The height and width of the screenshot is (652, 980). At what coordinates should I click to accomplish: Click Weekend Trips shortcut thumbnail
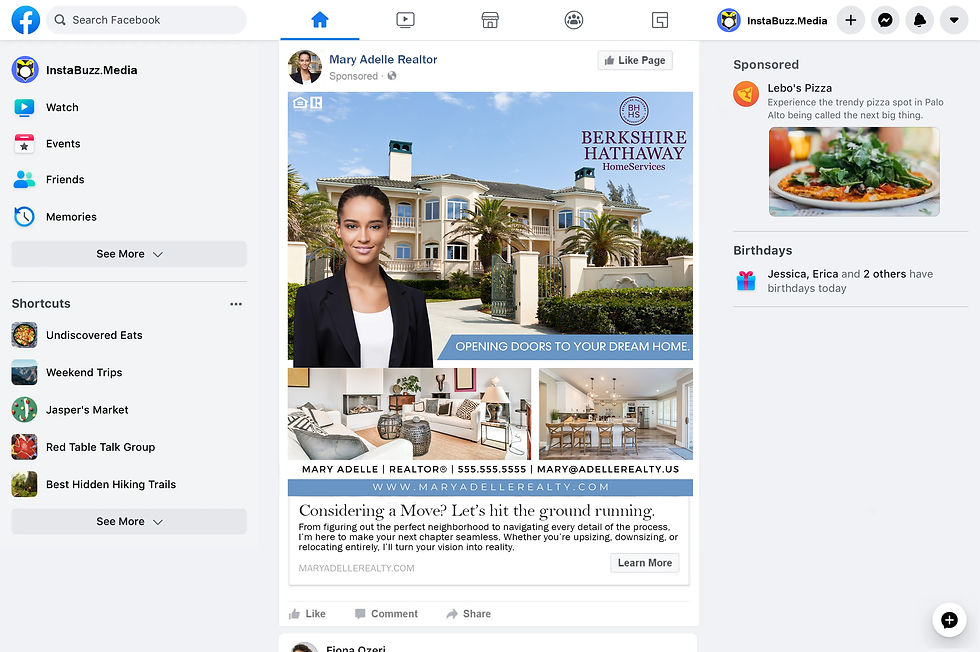pyautogui.click(x=24, y=373)
